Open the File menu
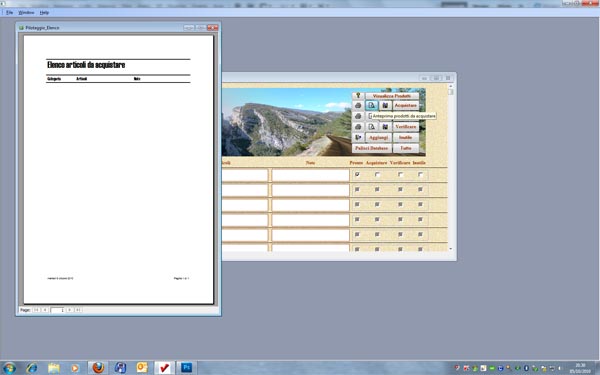 [10, 13]
